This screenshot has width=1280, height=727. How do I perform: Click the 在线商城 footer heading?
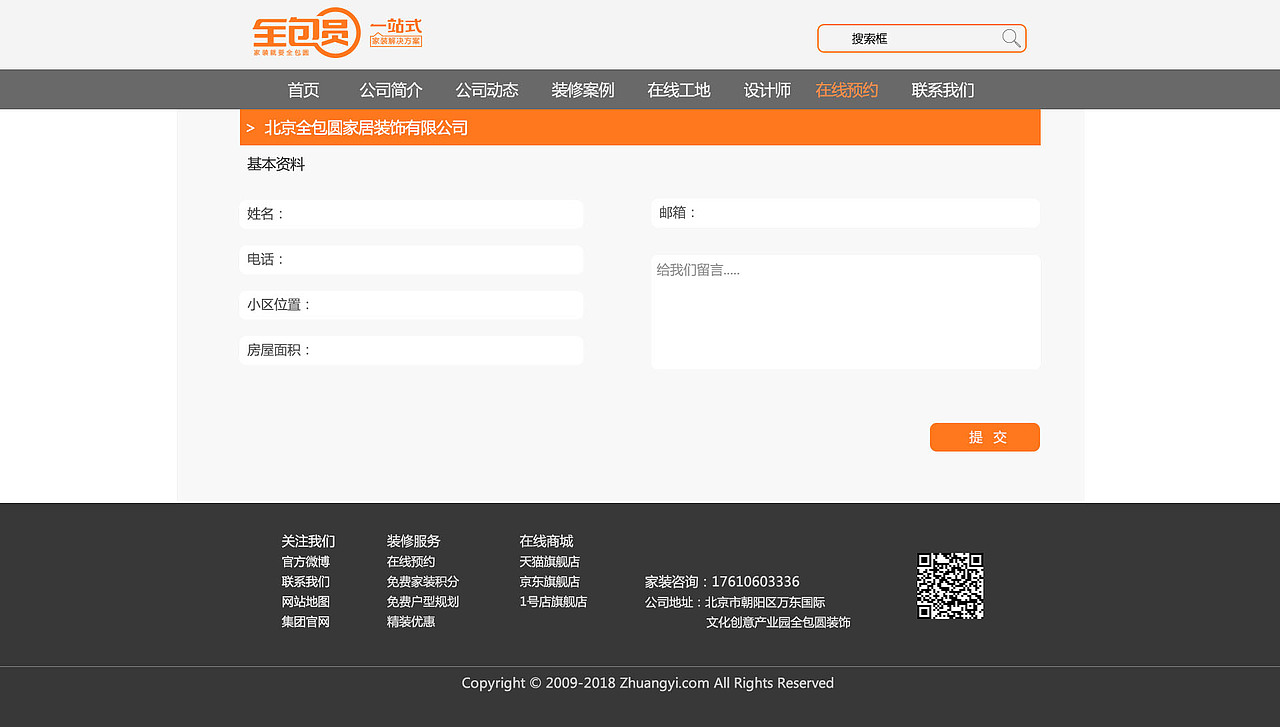click(x=546, y=541)
